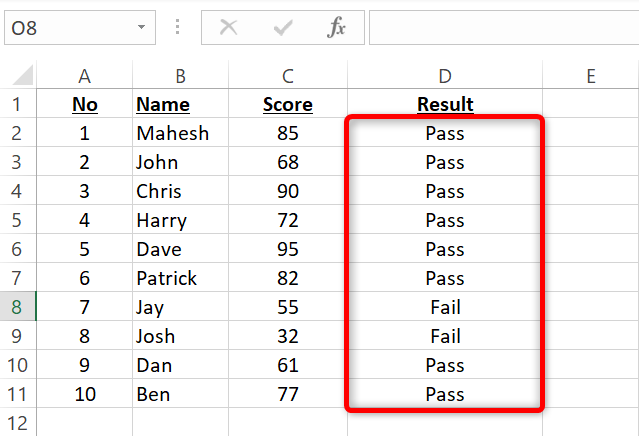Click the Result header cell

tap(445, 104)
